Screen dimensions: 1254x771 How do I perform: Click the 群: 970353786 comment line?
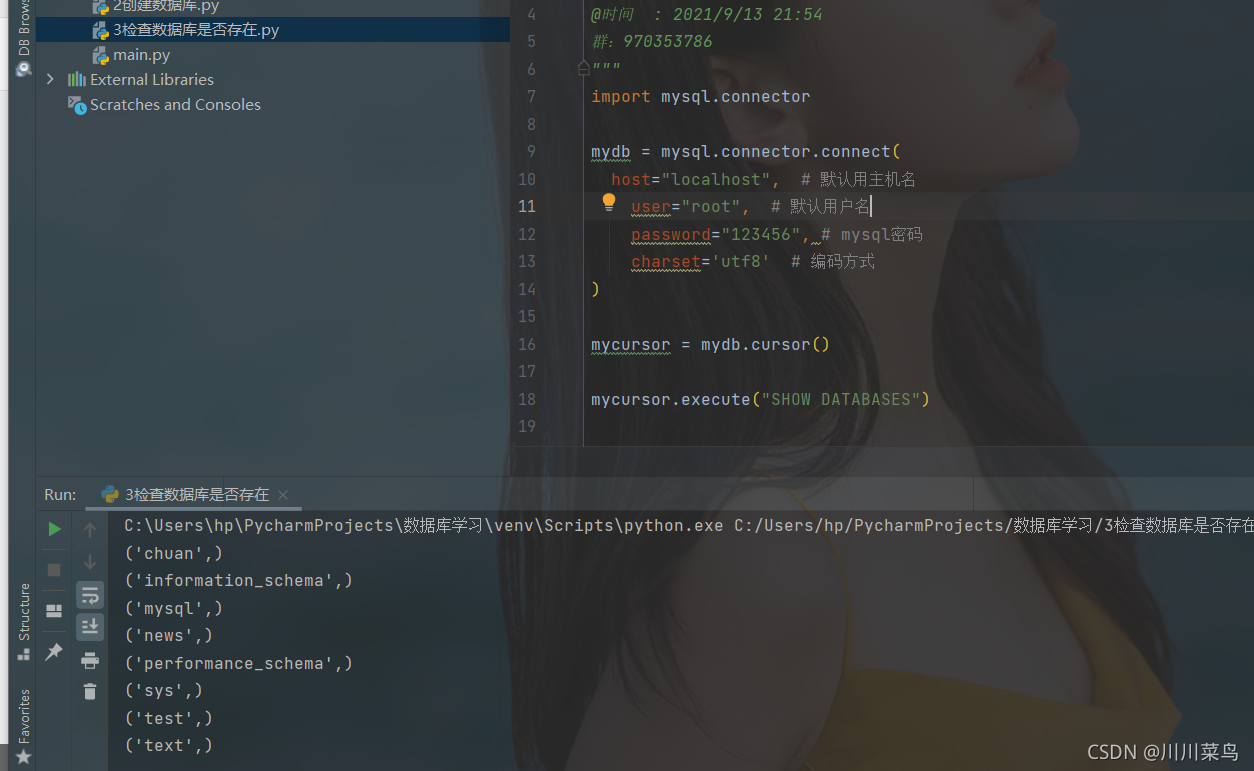[652, 41]
